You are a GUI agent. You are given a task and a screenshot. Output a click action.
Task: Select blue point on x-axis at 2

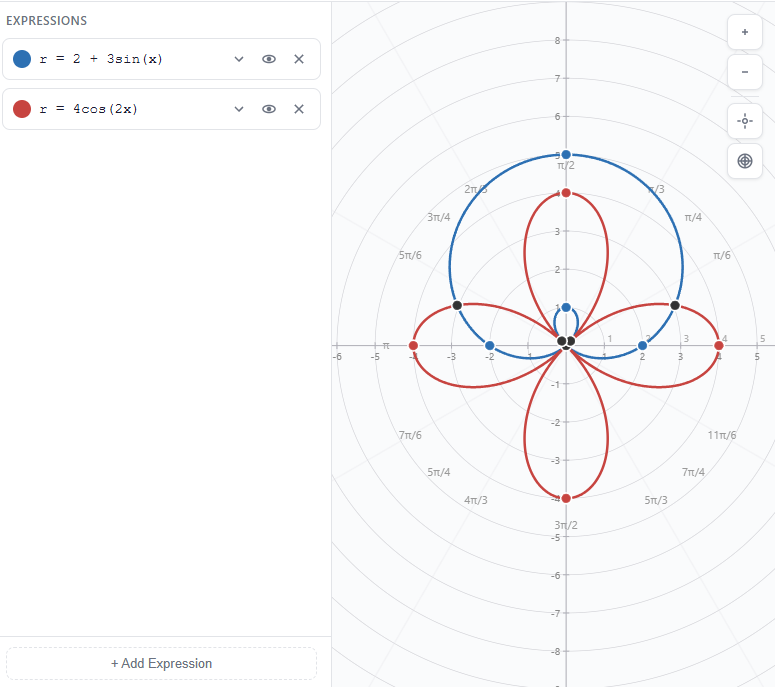click(642, 345)
